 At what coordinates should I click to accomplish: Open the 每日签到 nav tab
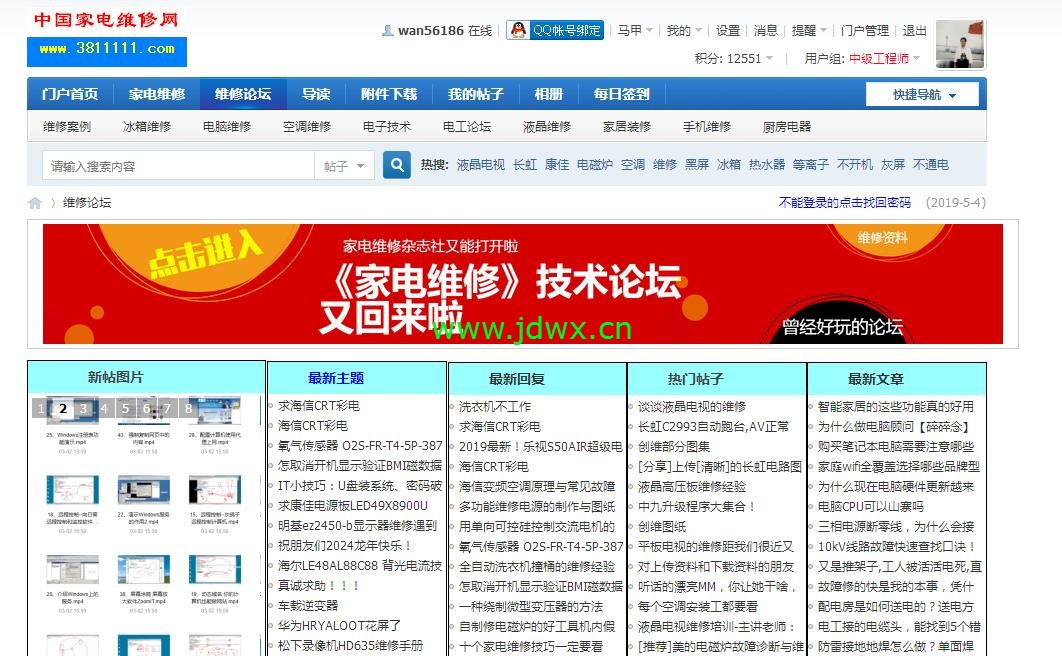coord(621,94)
